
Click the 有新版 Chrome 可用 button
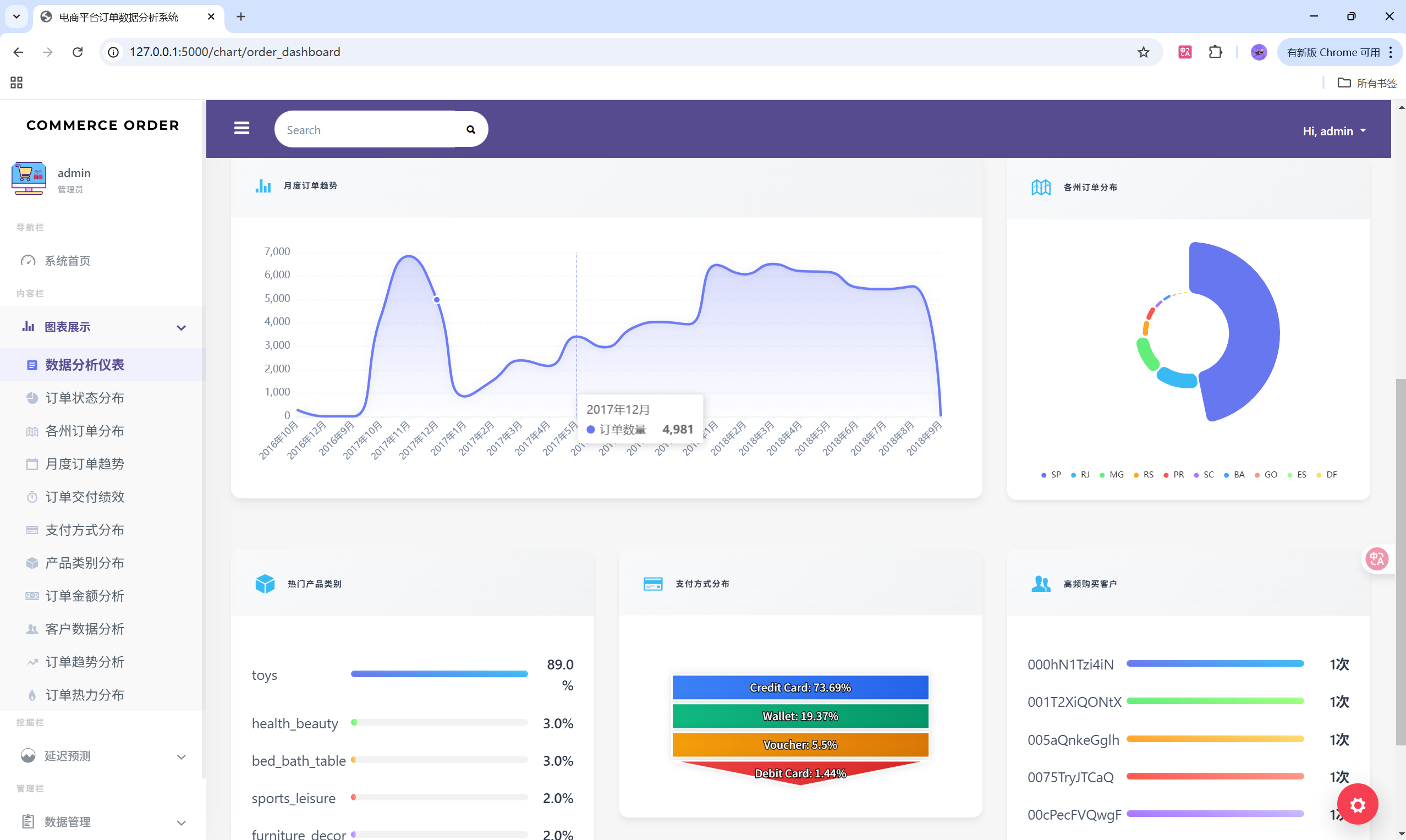click(1332, 52)
